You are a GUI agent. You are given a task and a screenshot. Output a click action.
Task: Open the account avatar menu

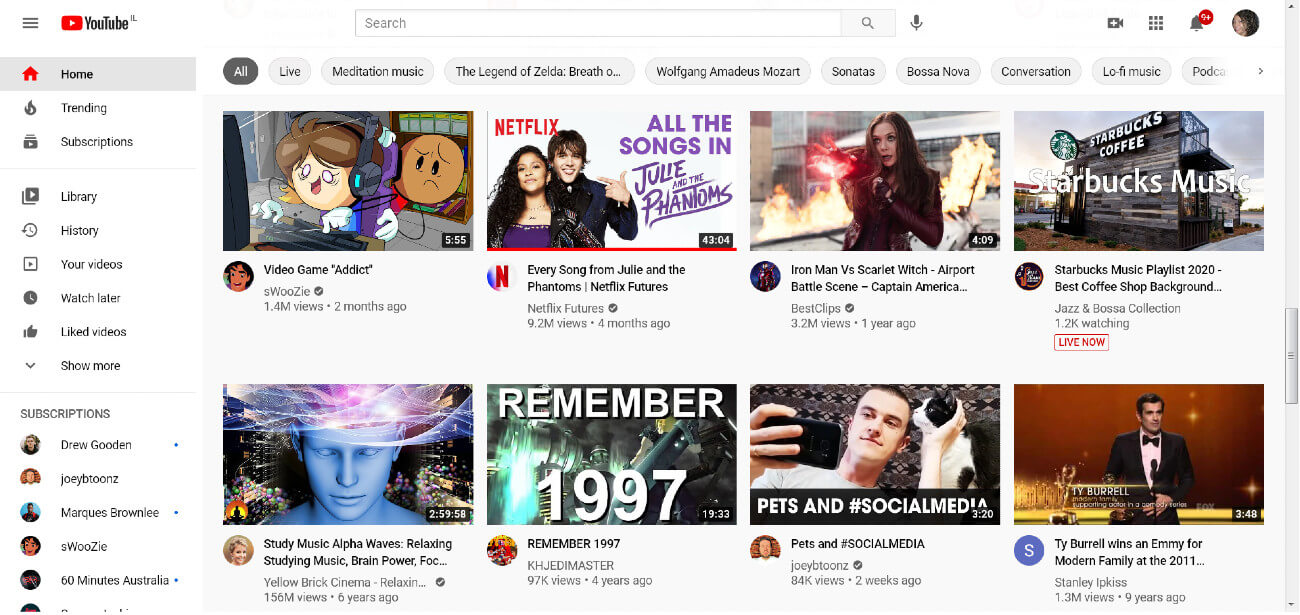[x=1245, y=23]
